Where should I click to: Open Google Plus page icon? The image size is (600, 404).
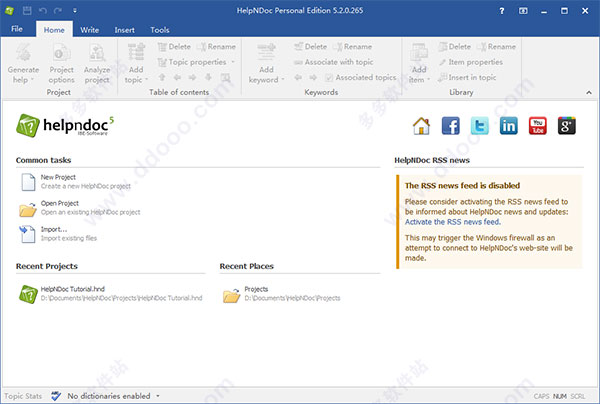567,126
